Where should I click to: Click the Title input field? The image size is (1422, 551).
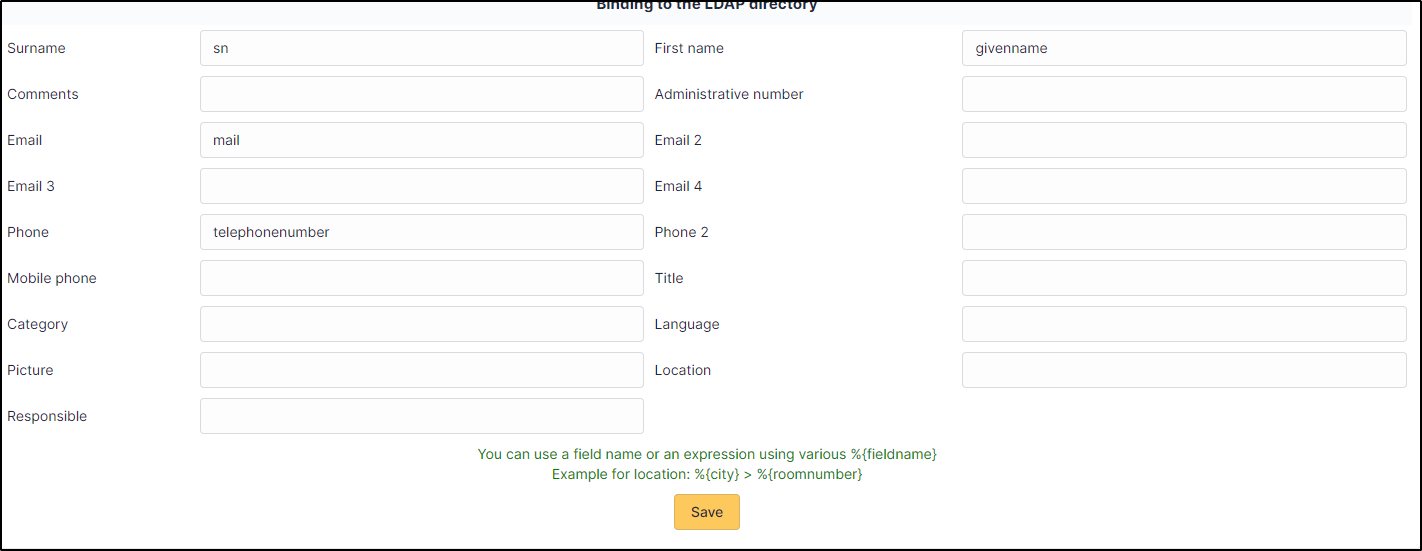point(1184,278)
